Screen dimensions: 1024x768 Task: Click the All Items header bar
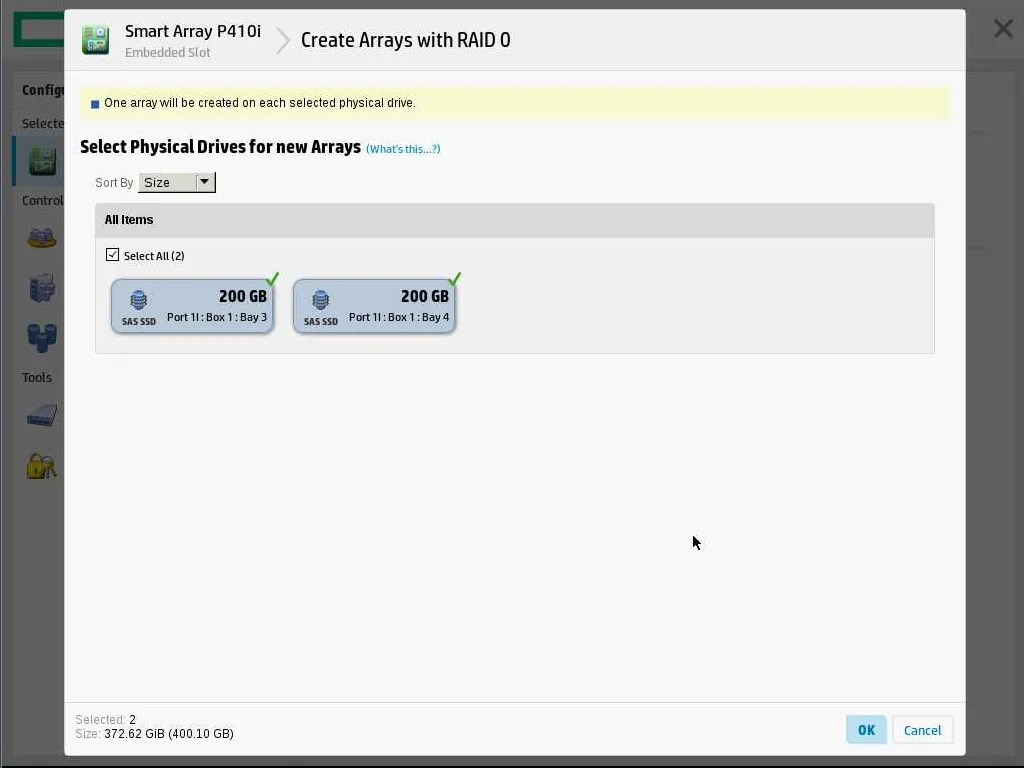tap(515, 220)
